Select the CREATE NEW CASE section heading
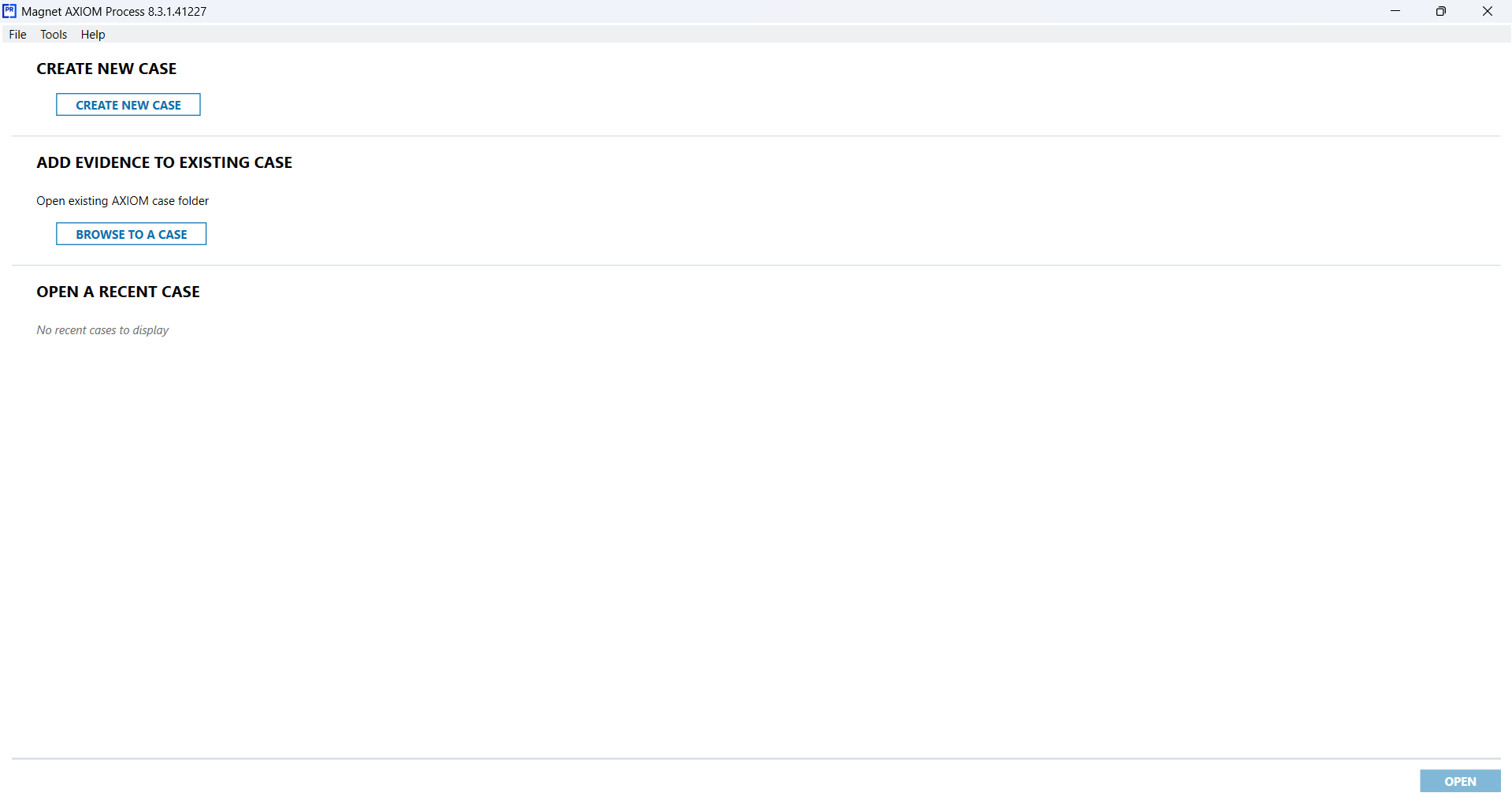Image resolution: width=1512 pixels, height=804 pixels. pyautogui.click(x=106, y=69)
